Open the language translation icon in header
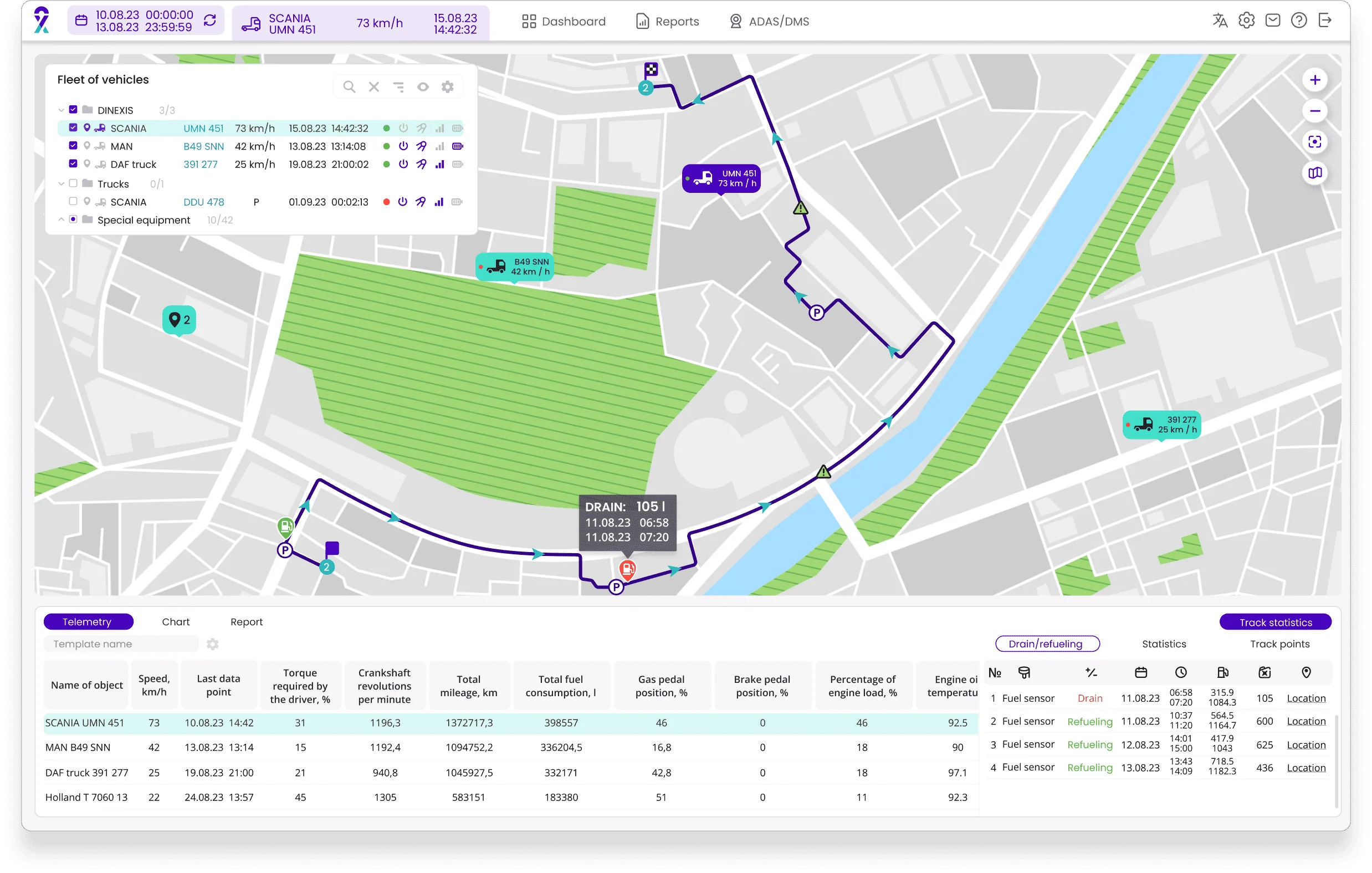 (x=1219, y=21)
